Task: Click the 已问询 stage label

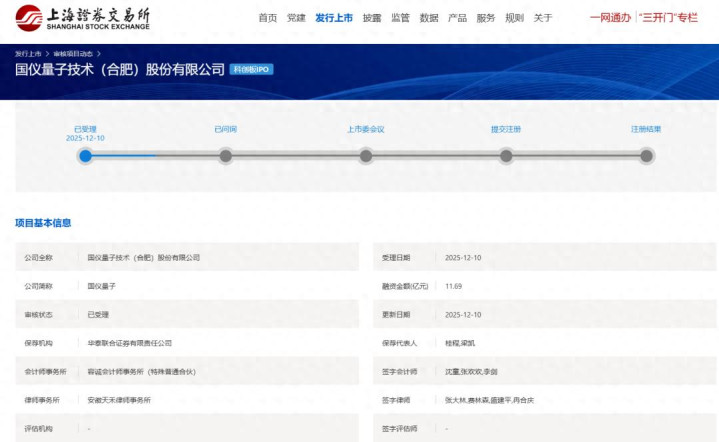Action: 226,129
